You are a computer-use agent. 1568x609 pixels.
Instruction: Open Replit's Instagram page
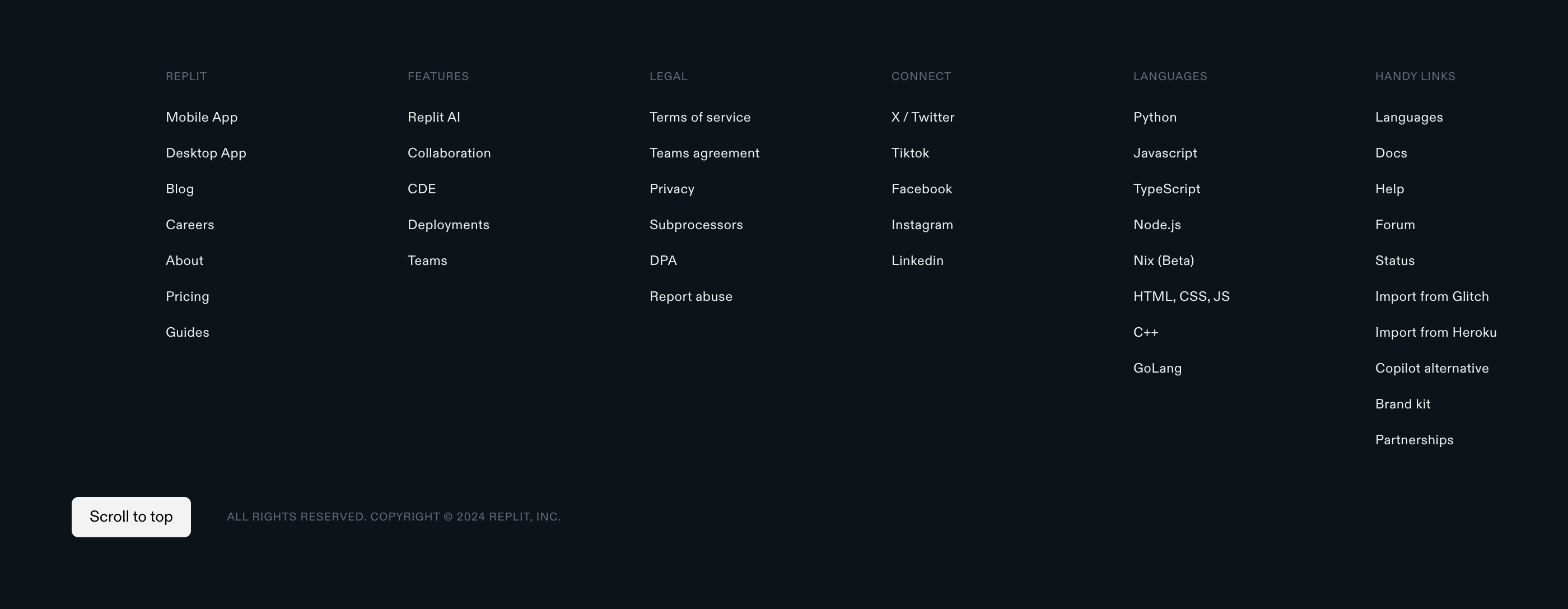point(922,224)
